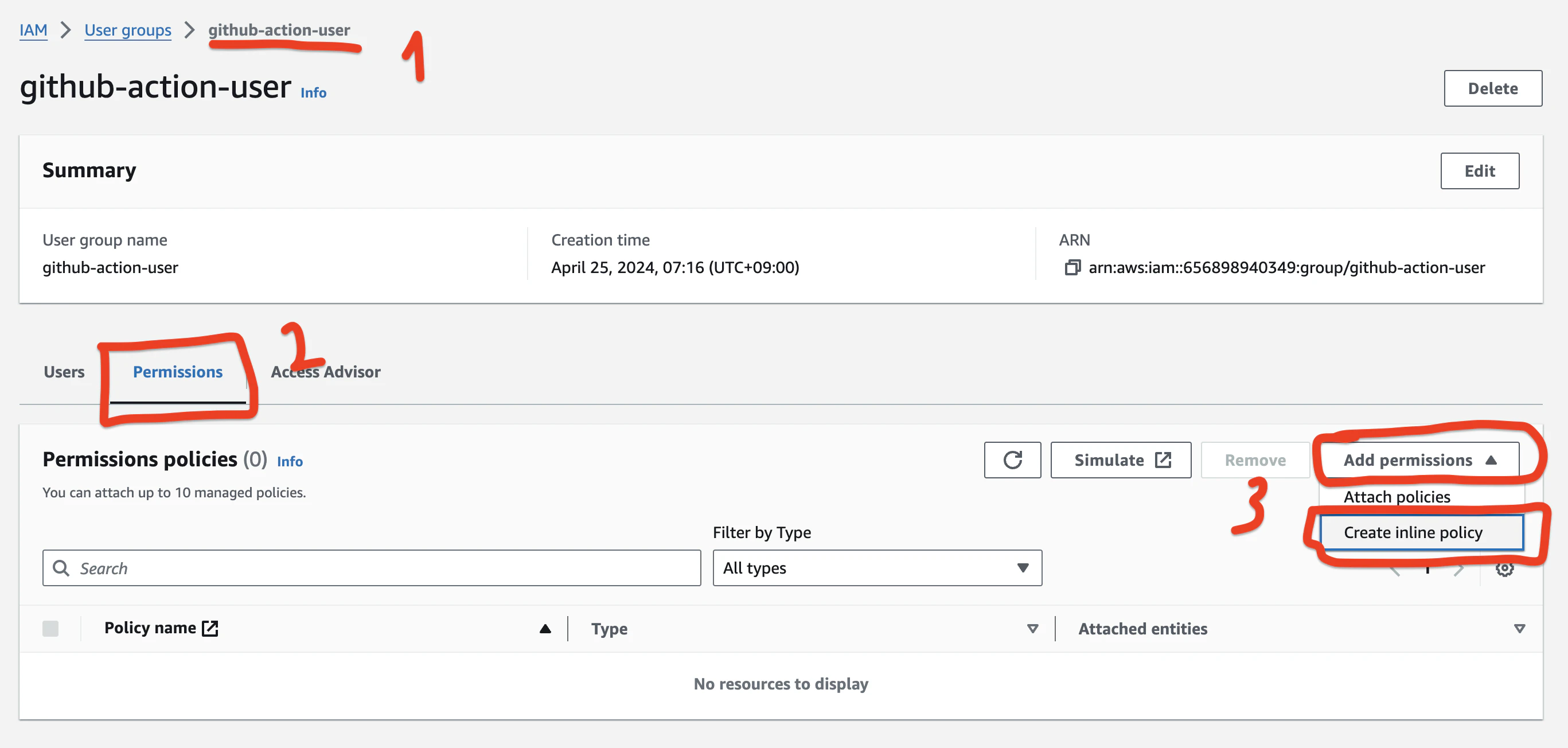Screen dimensions: 1568x748
Task: Open Info link for Permissions policies
Action: pos(290,461)
